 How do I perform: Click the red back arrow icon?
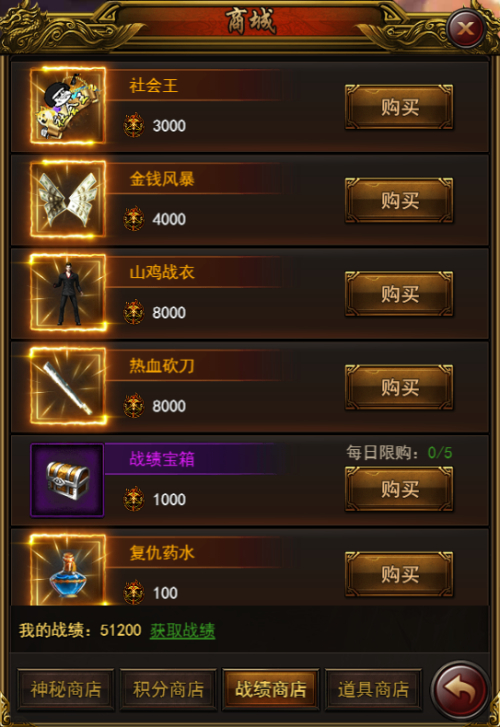coord(460,690)
